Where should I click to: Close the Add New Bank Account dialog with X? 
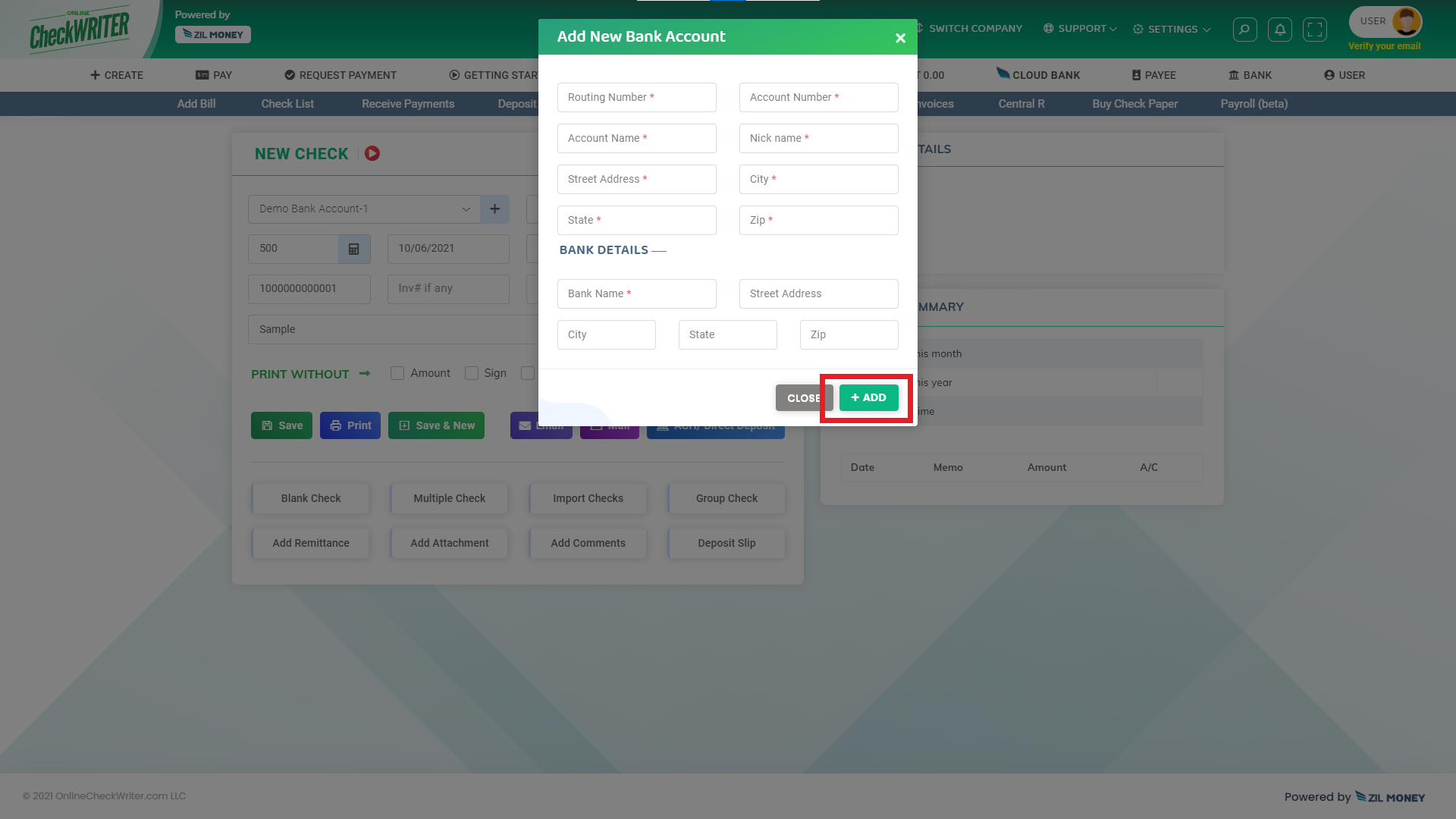900,38
